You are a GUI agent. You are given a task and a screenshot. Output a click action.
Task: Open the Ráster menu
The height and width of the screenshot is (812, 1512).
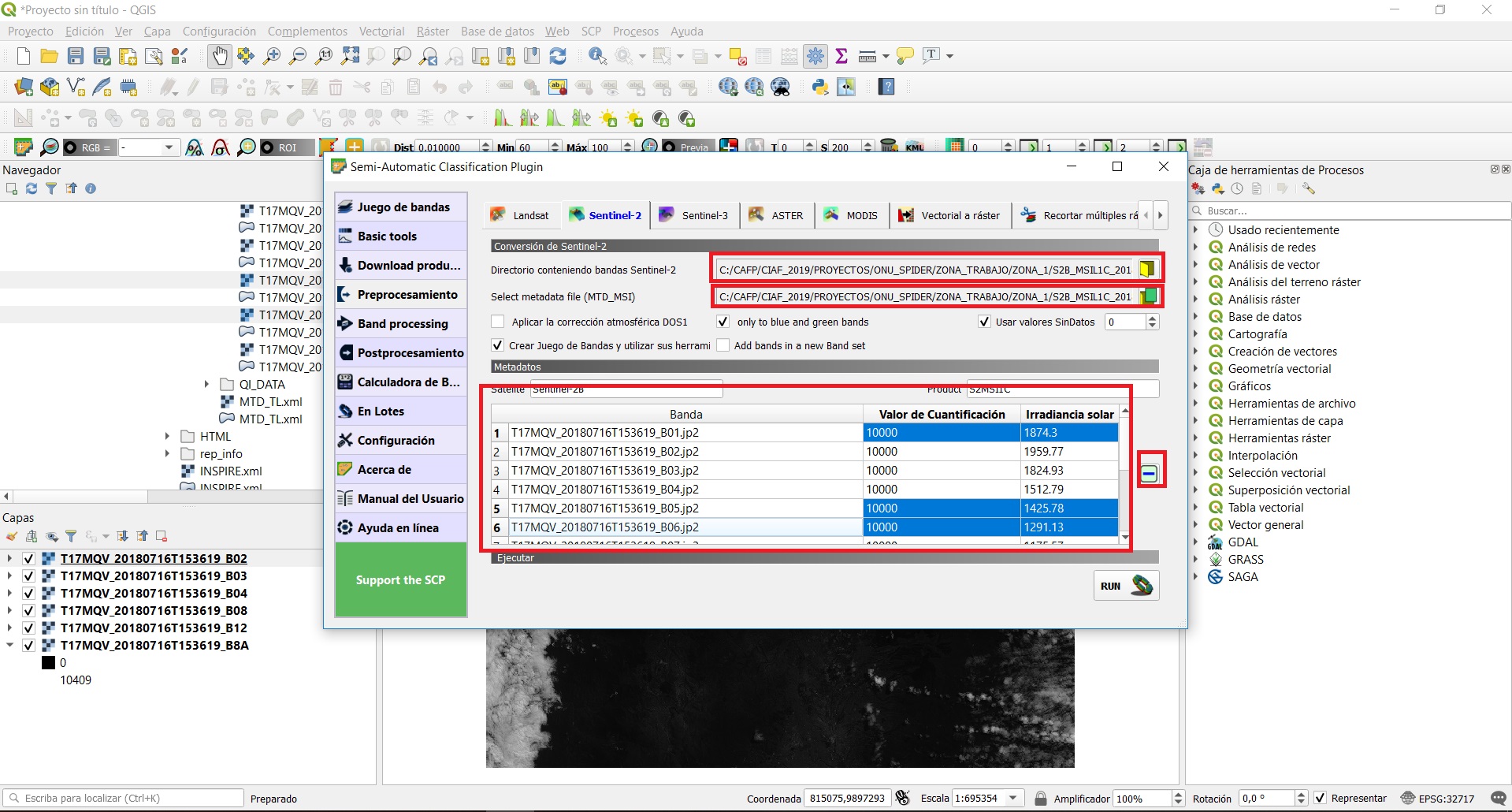point(433,32)
